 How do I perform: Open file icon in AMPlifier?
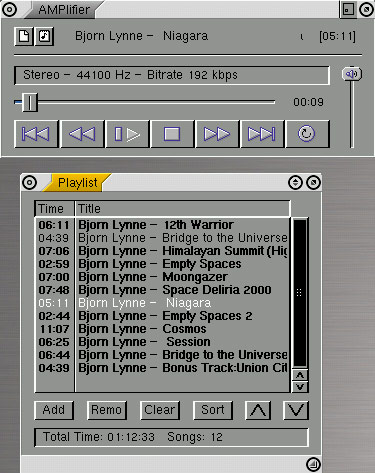(24, 36)
